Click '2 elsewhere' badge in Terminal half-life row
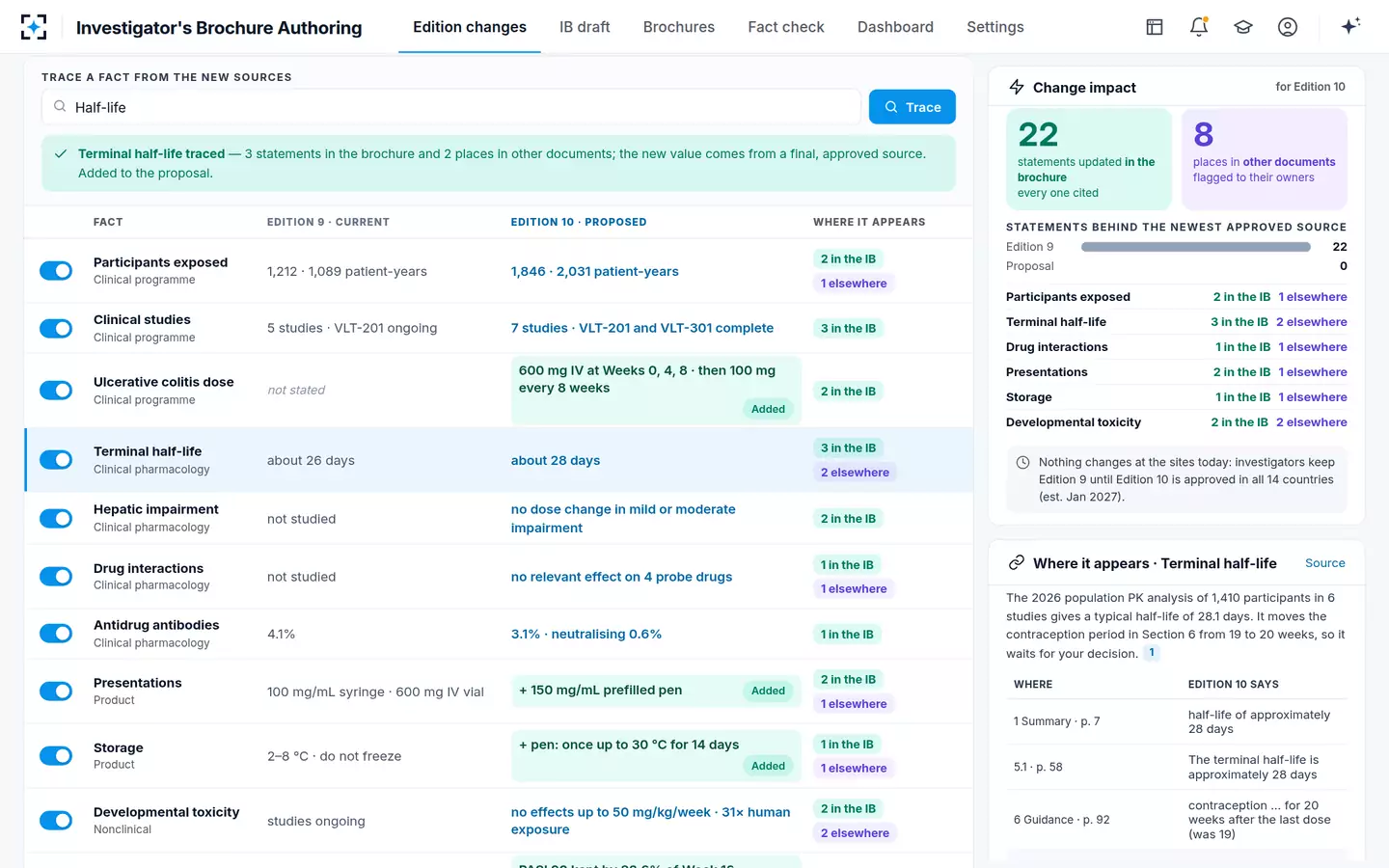Screen dimensions: 1389x868 click(x=855, y=473)
